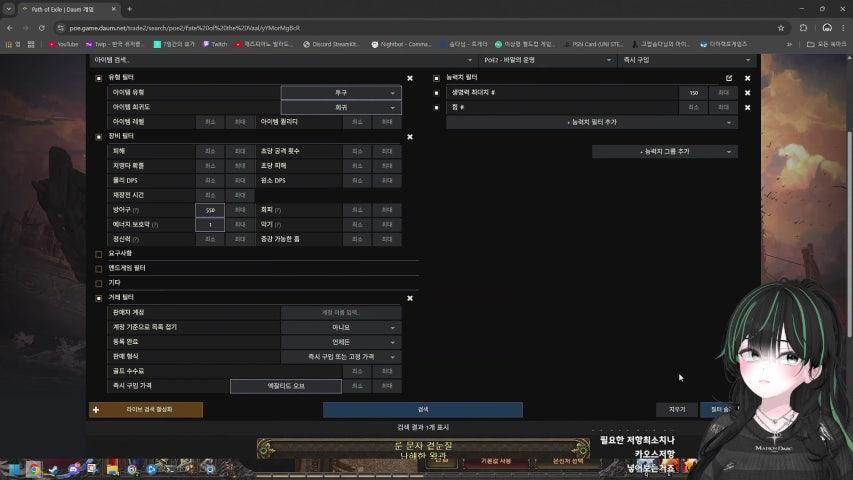Click the 회피 maximum field
853x480 pixels.
tap(387, 210)
